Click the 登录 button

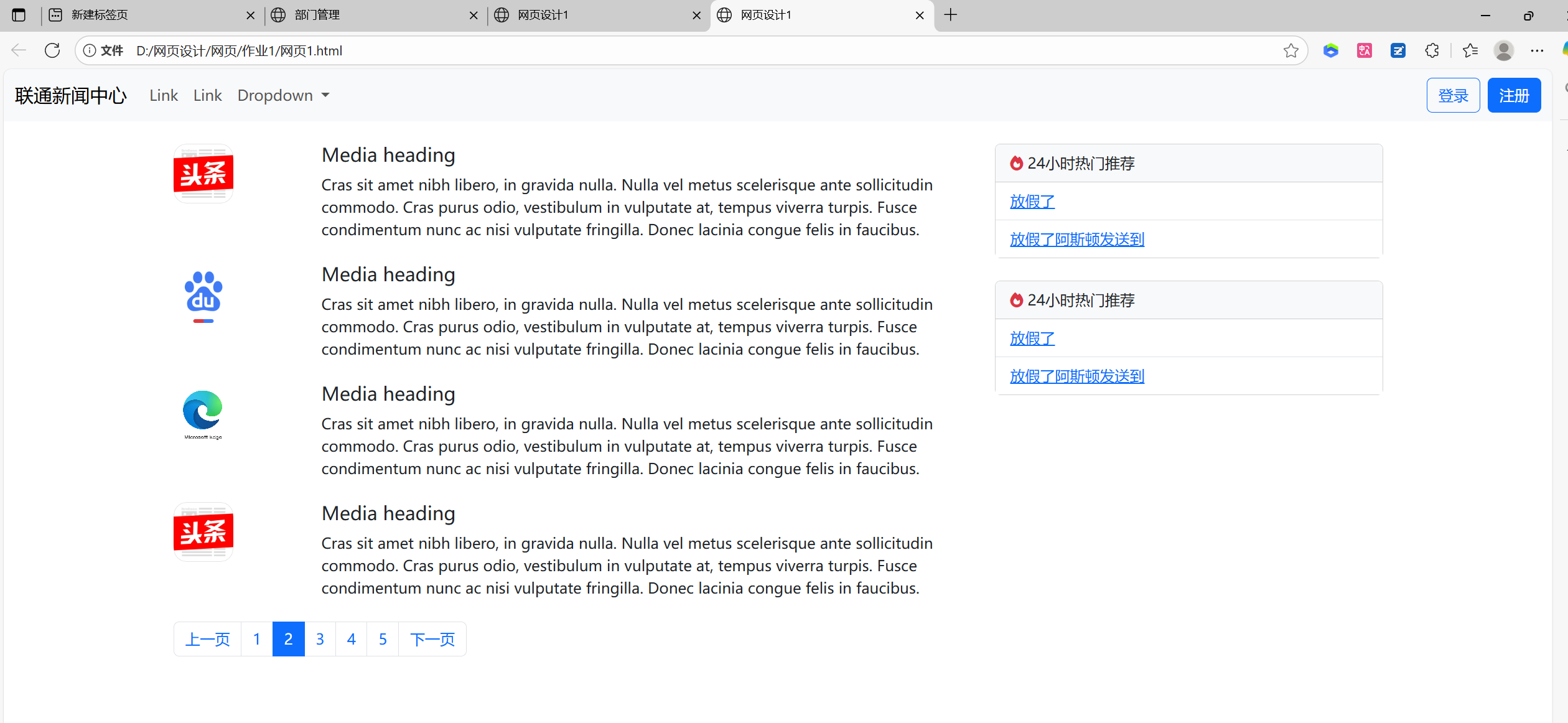[1453, 95]
